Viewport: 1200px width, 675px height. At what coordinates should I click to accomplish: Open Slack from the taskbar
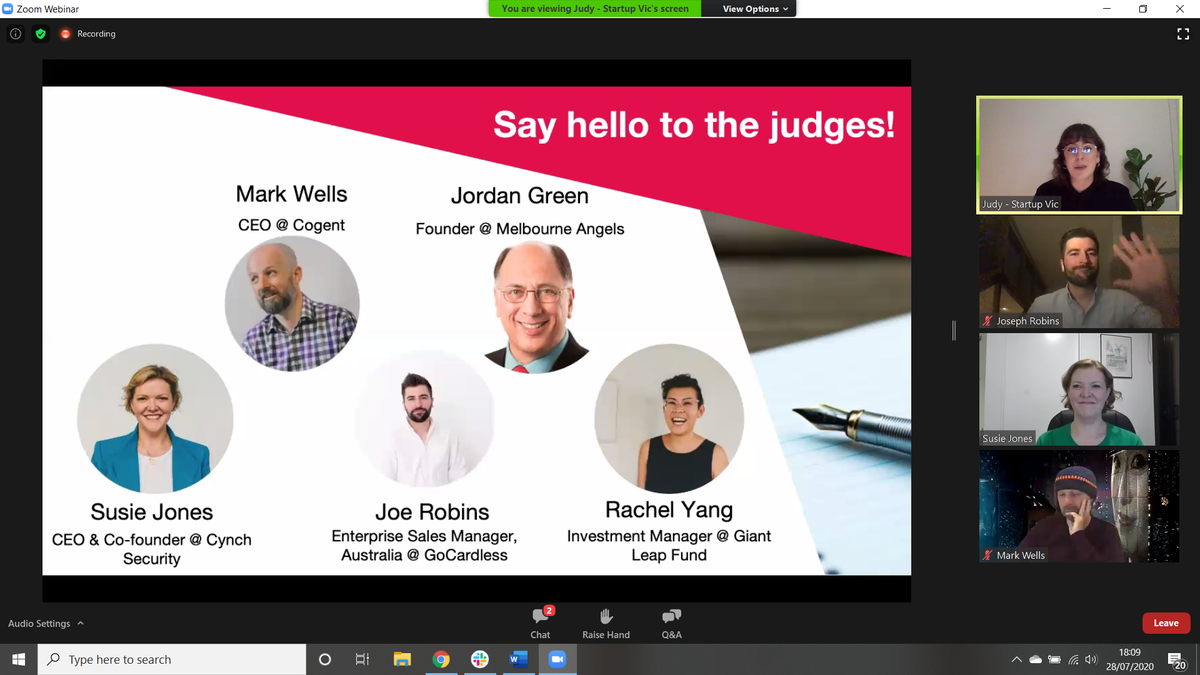click(480, 659)
